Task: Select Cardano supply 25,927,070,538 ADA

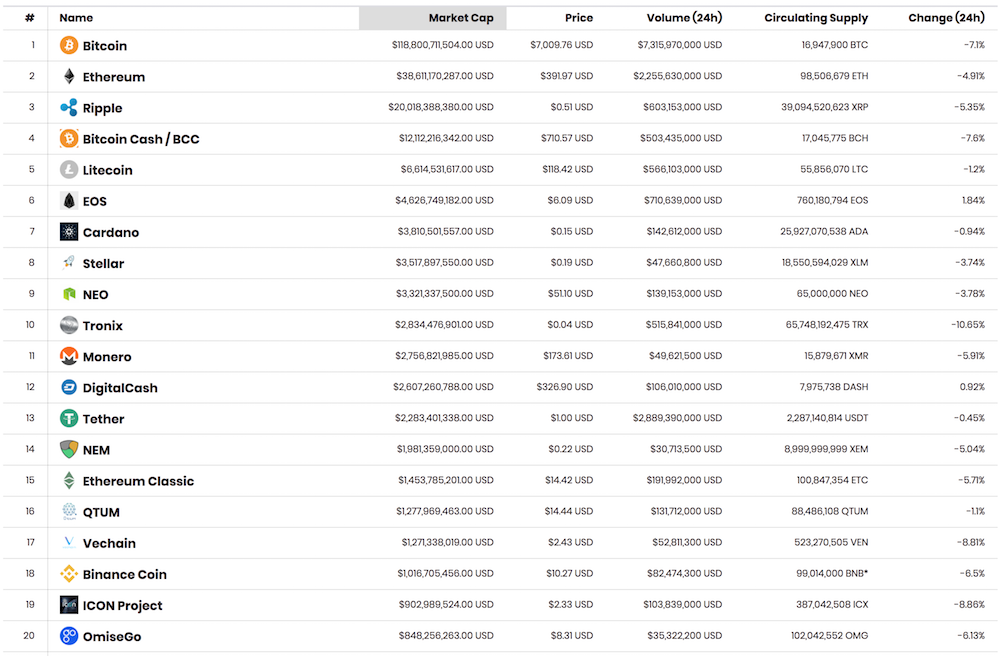Action: 824,231
